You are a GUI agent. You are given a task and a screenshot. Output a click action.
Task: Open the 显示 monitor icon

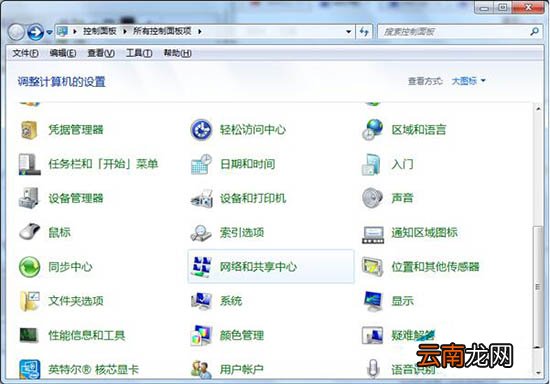(x=373, y=301)
